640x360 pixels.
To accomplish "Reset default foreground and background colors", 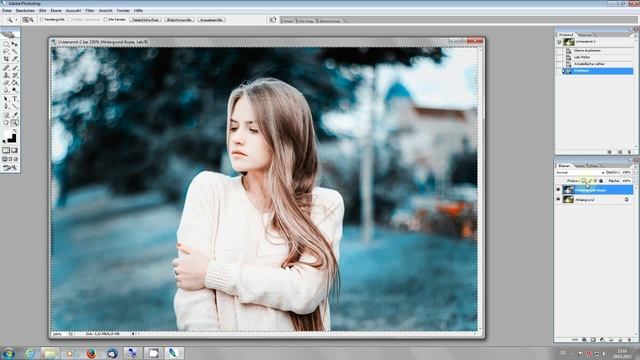I will [x=4, y=142].
